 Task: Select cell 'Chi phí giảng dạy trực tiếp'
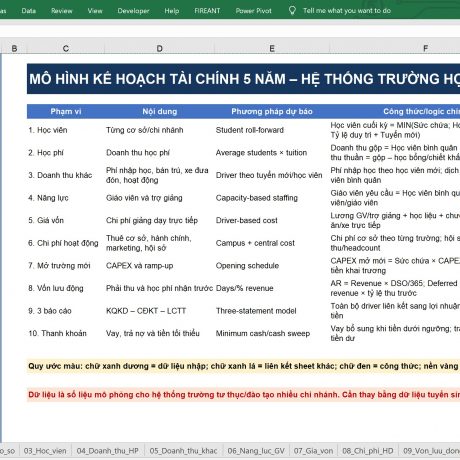tap(160, 220)
